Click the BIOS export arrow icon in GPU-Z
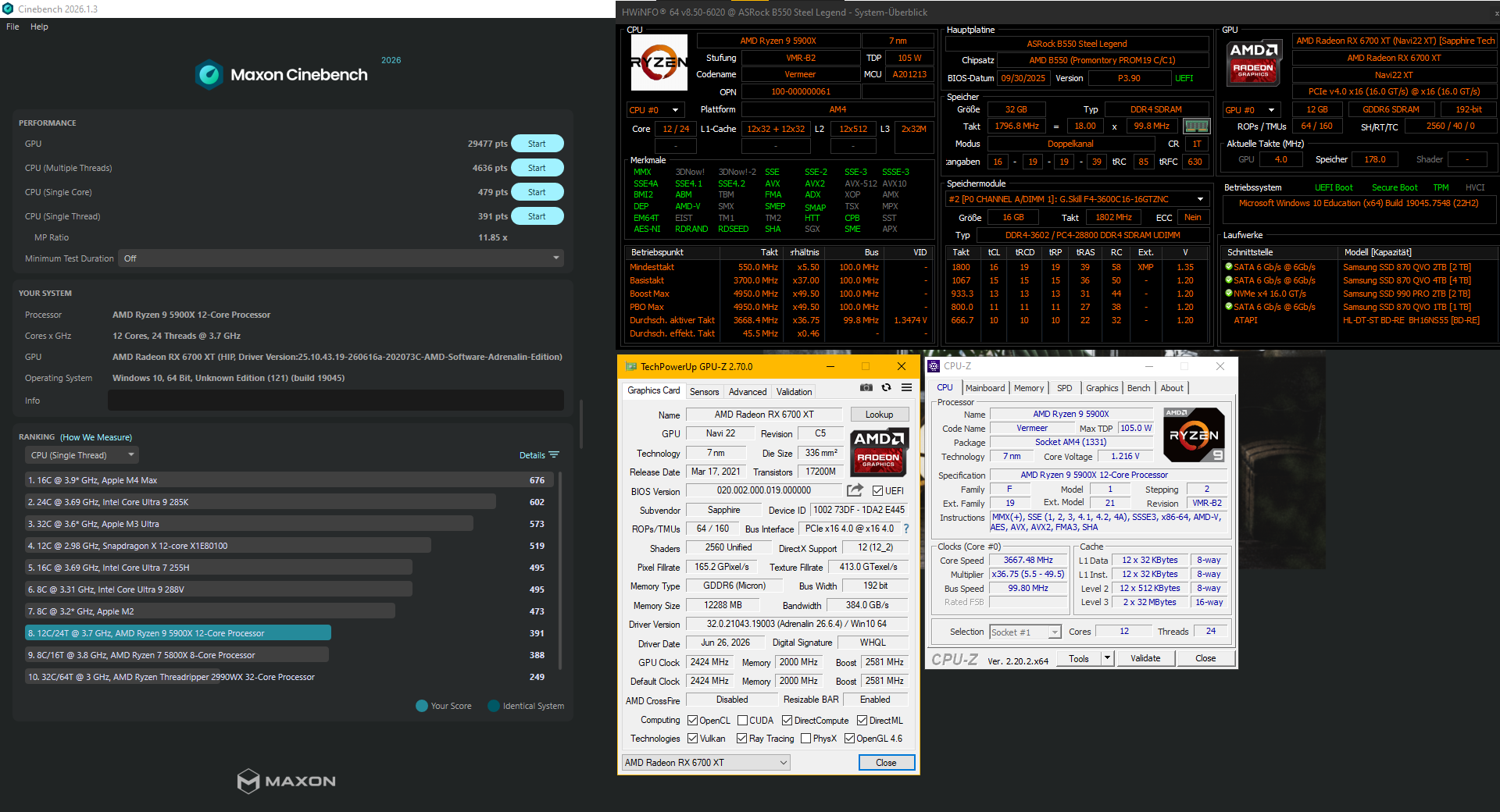 point(855,490)
